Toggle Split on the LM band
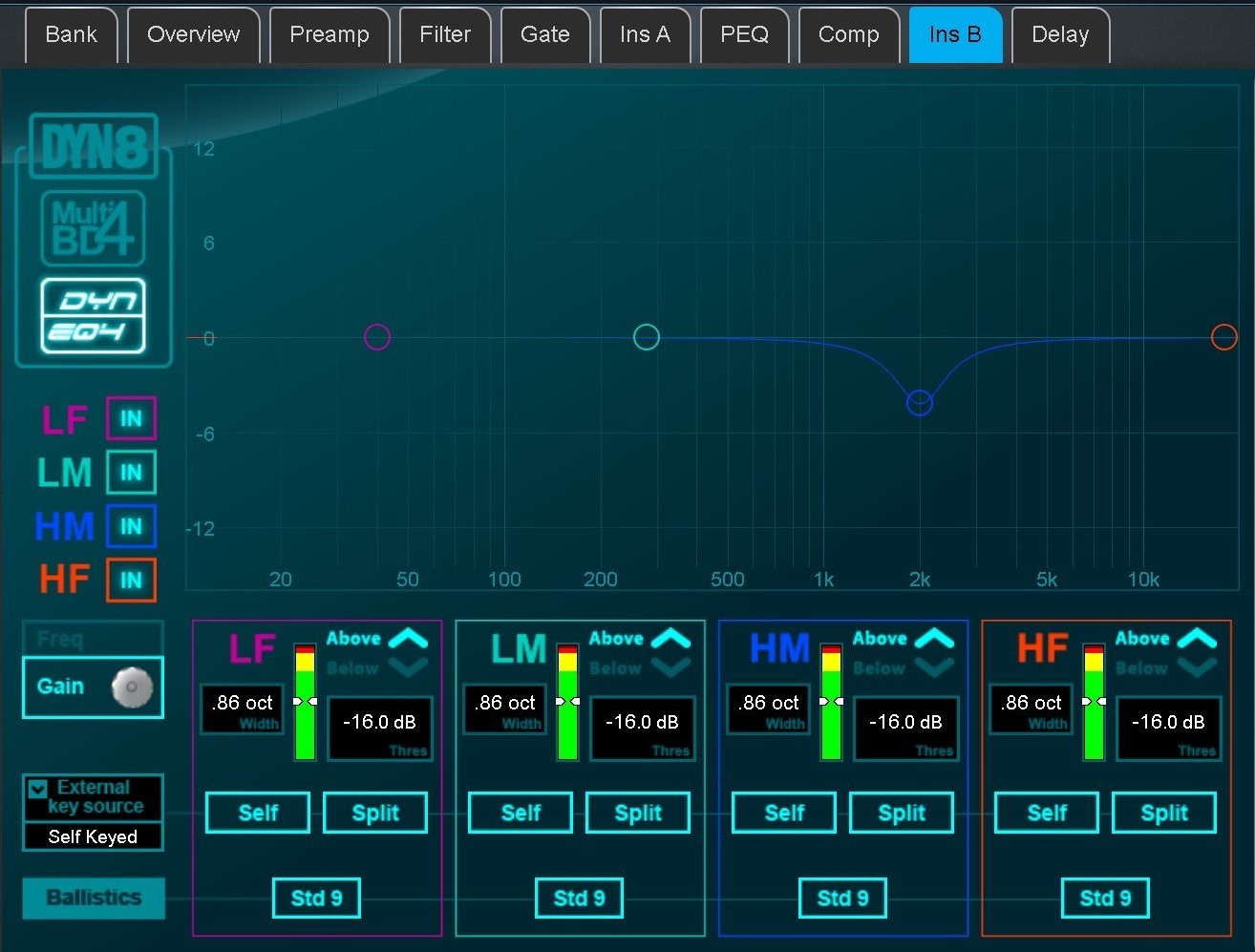1255x952 pixels. pyautogui.click(x=638, y=813)
